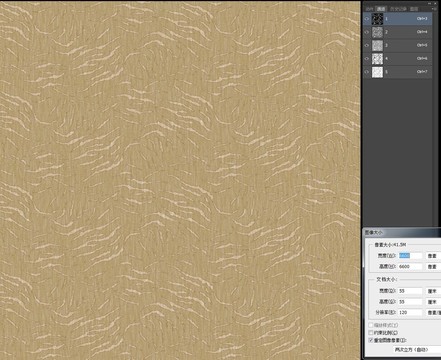
Task: Open pixel width unit dropdown showing 像素
Action: [433, 256]
